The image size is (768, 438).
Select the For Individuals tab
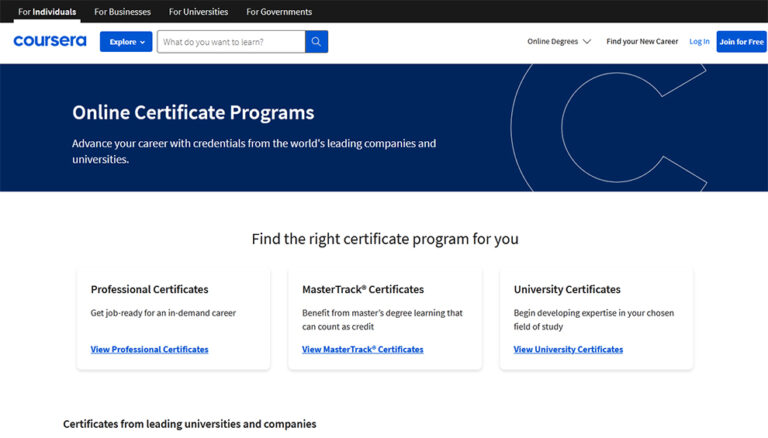click(x=47, y=12)
